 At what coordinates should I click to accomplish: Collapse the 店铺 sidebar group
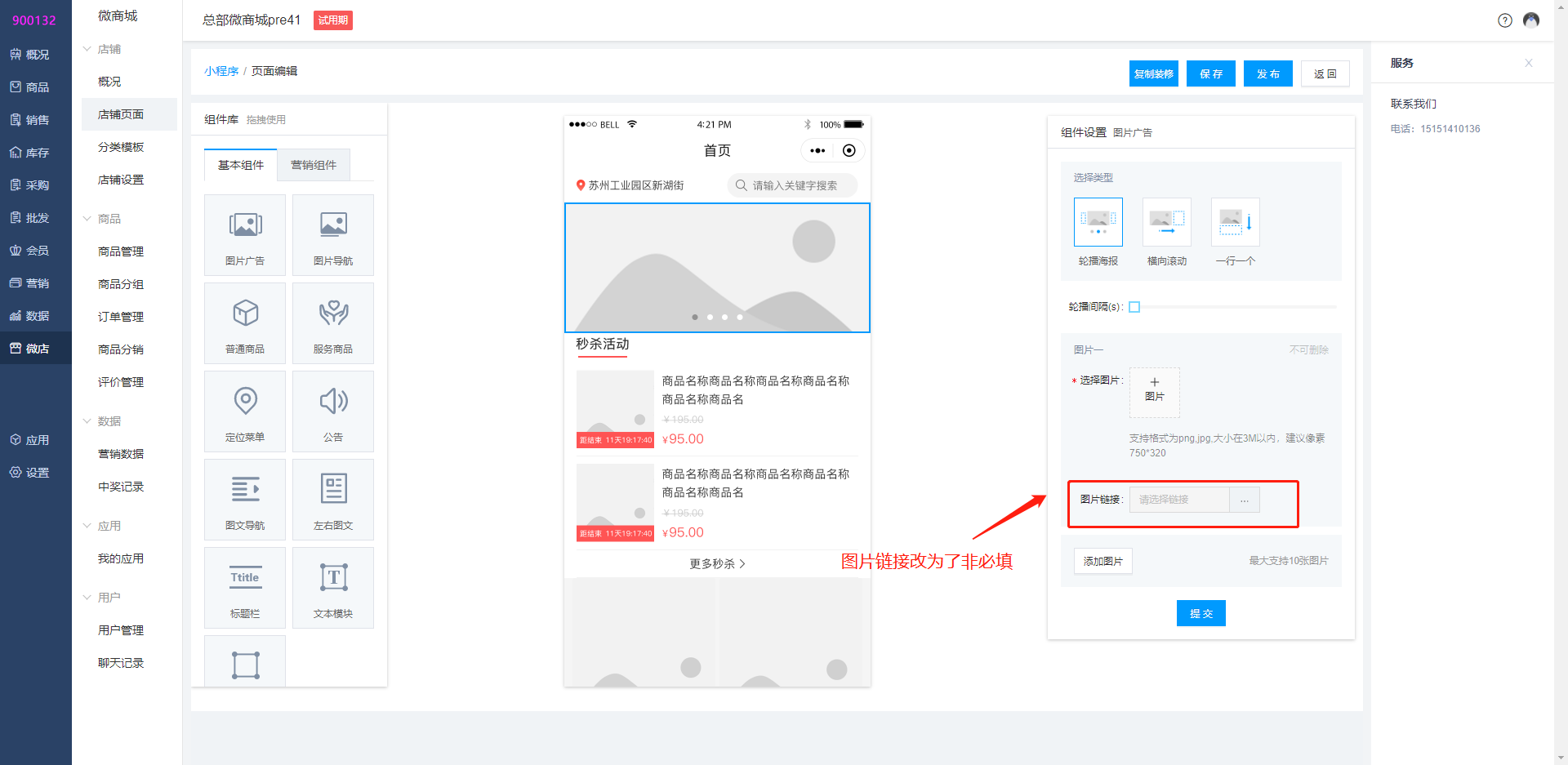pyautogui.click(x=87, y=49)
